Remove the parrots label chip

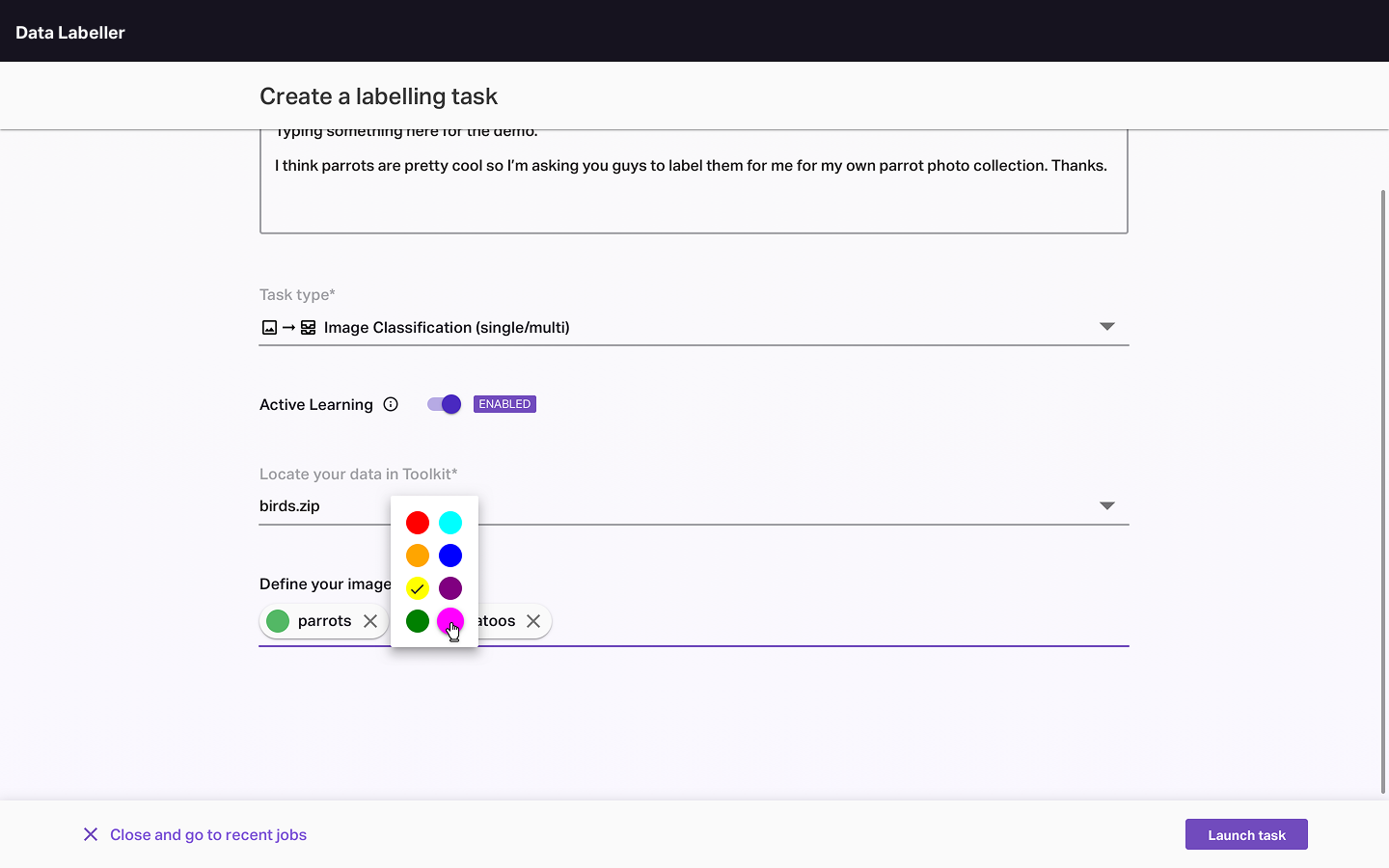pos(370,621)
